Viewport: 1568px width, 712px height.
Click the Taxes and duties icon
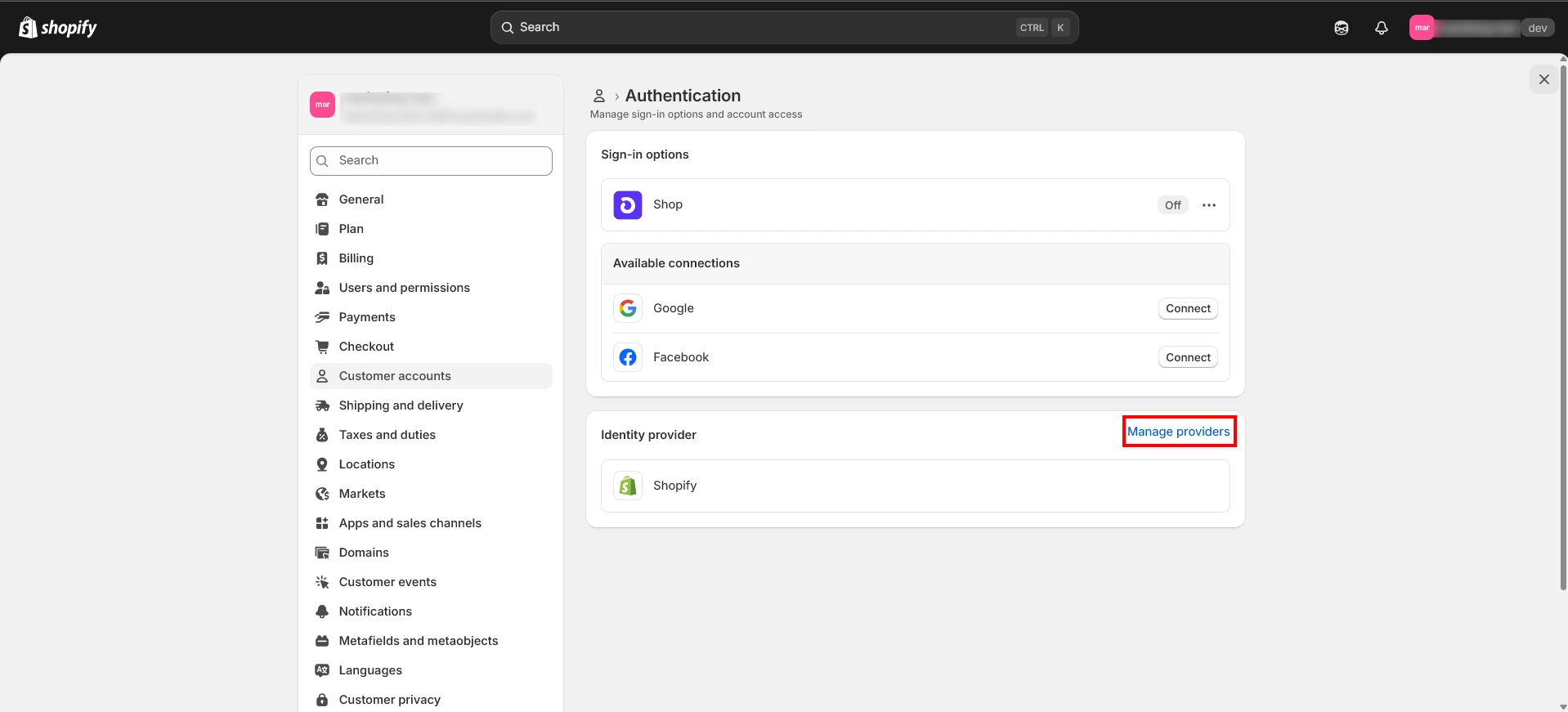[x=322, y=435]
